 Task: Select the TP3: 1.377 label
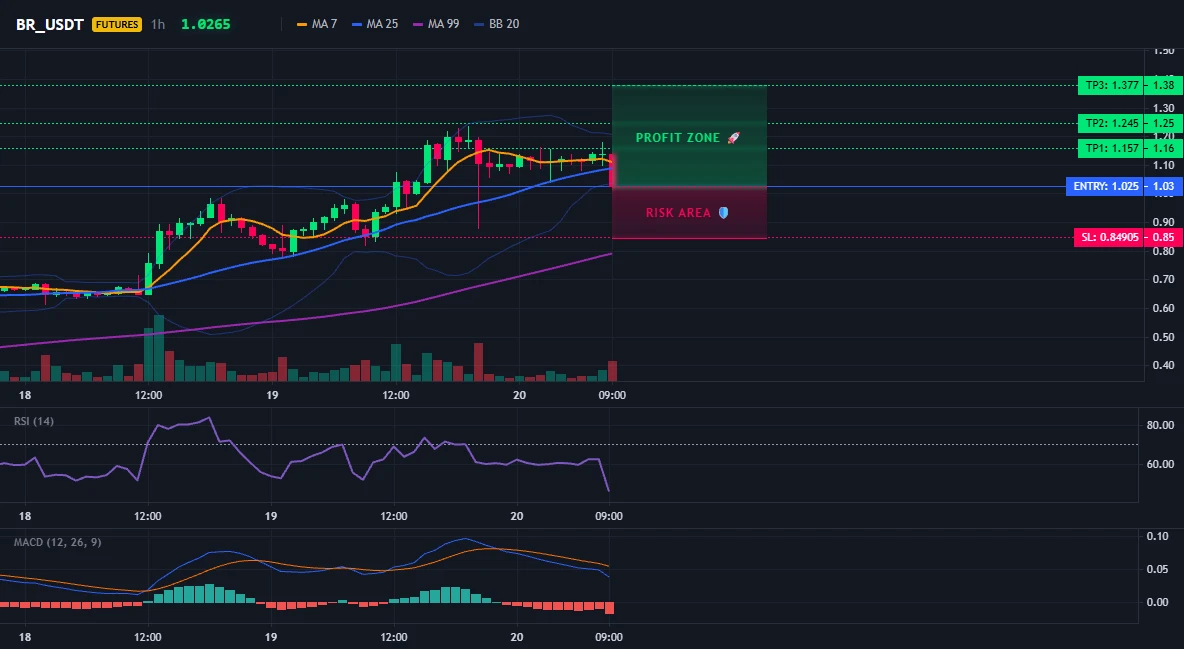pos(1111,85)
